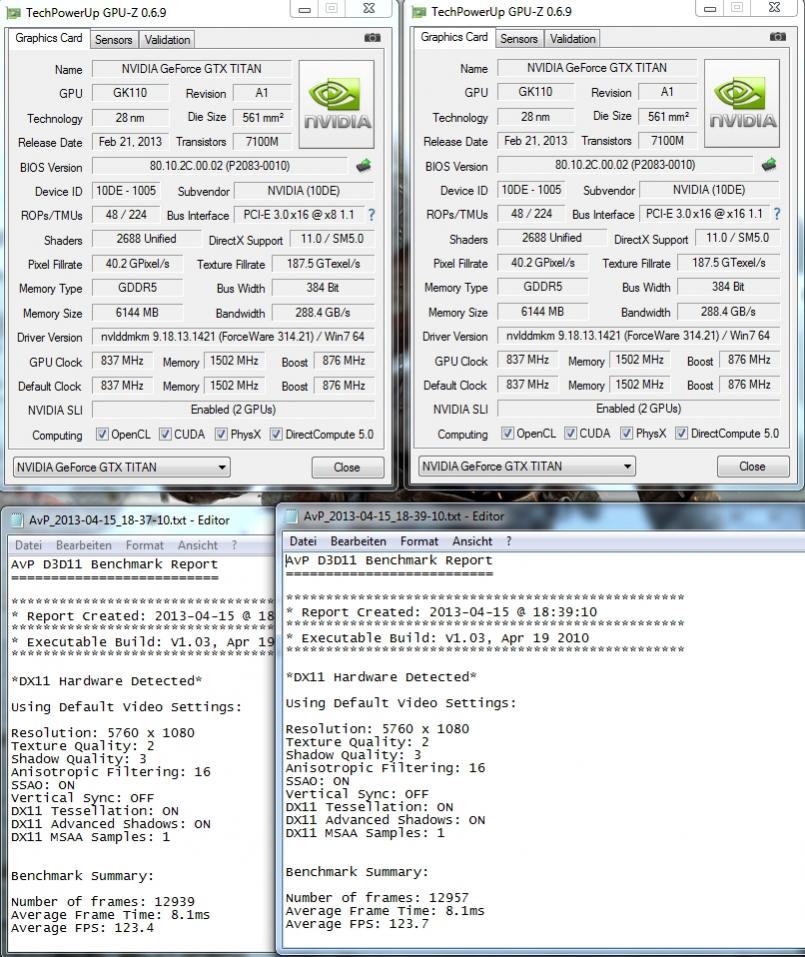Open GPU selection dropdown in right GPU-Z window

(526, 466)
